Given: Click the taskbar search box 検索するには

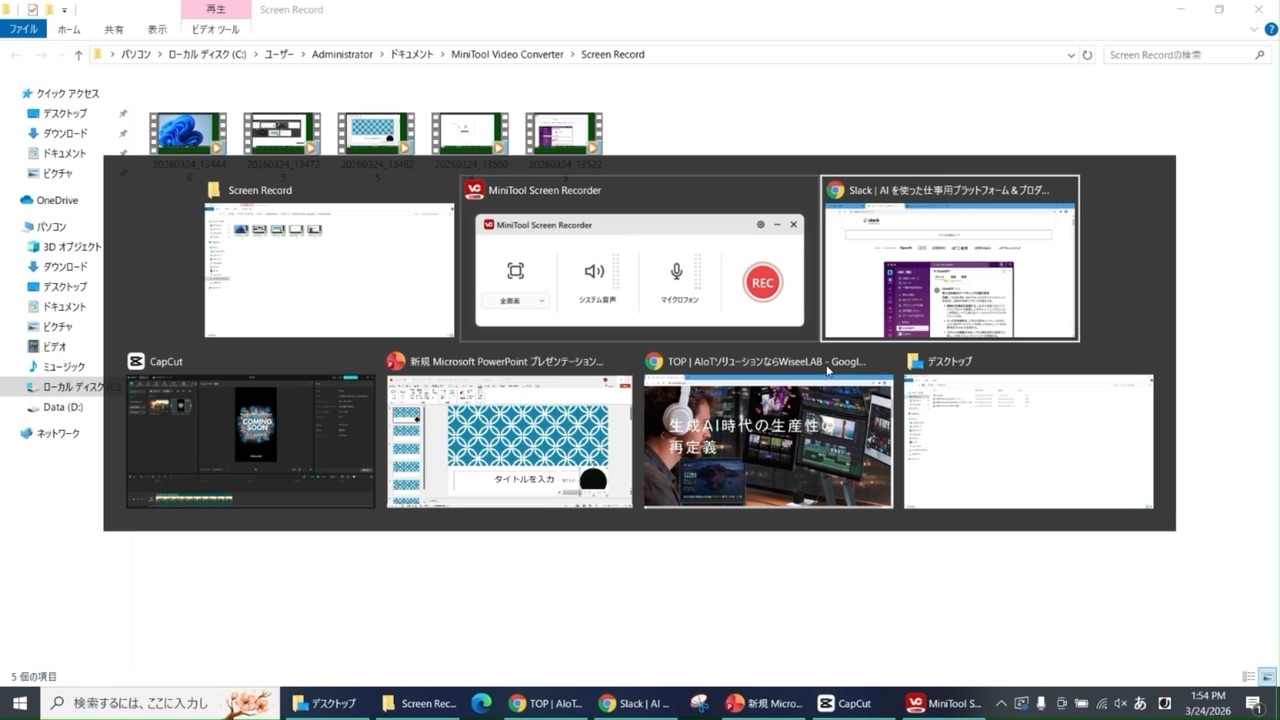Looking at the screenshot, I should (x=160, y=703).
